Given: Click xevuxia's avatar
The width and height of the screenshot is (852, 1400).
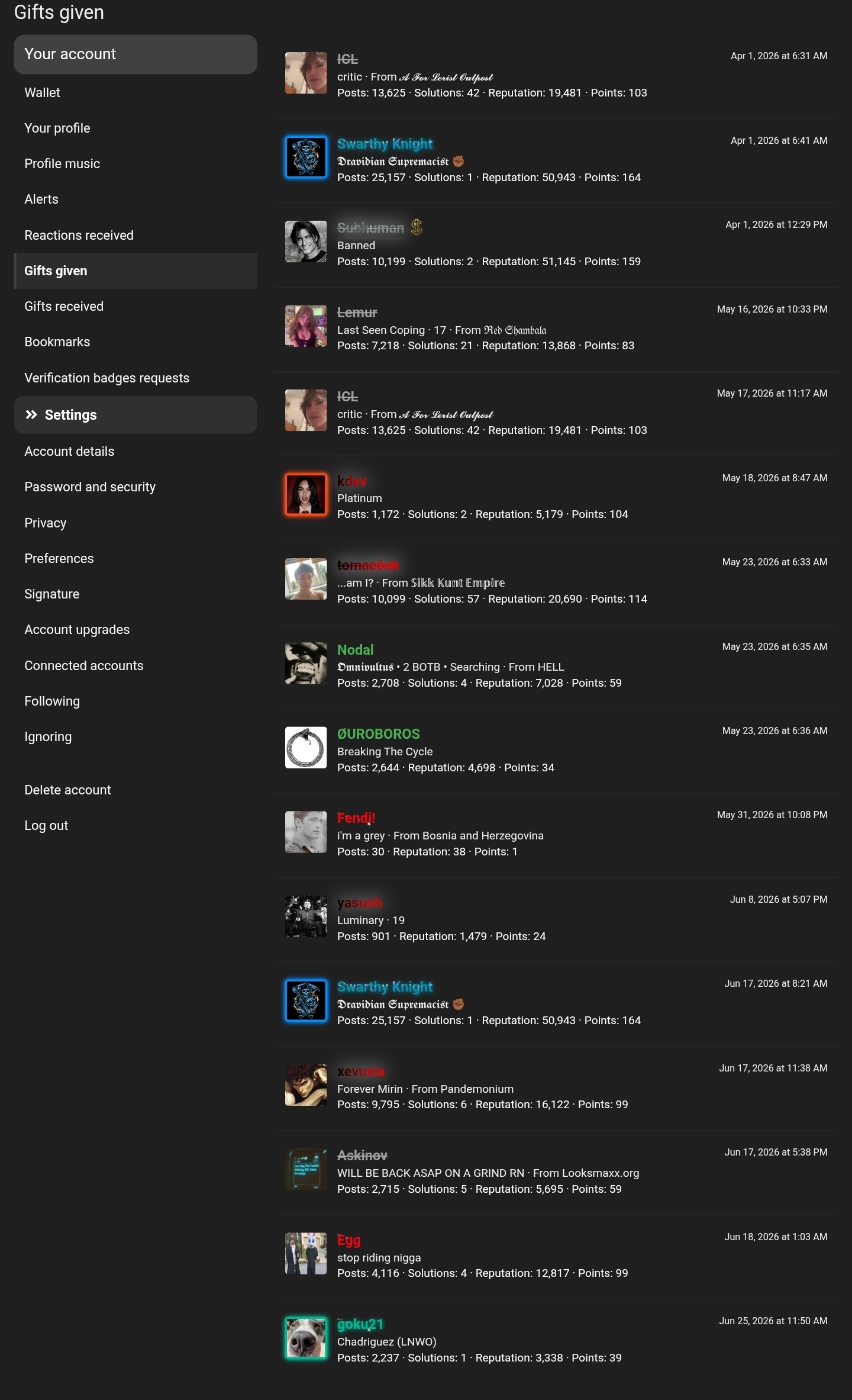Looking at the screenshot, I should pos(306,1085).
